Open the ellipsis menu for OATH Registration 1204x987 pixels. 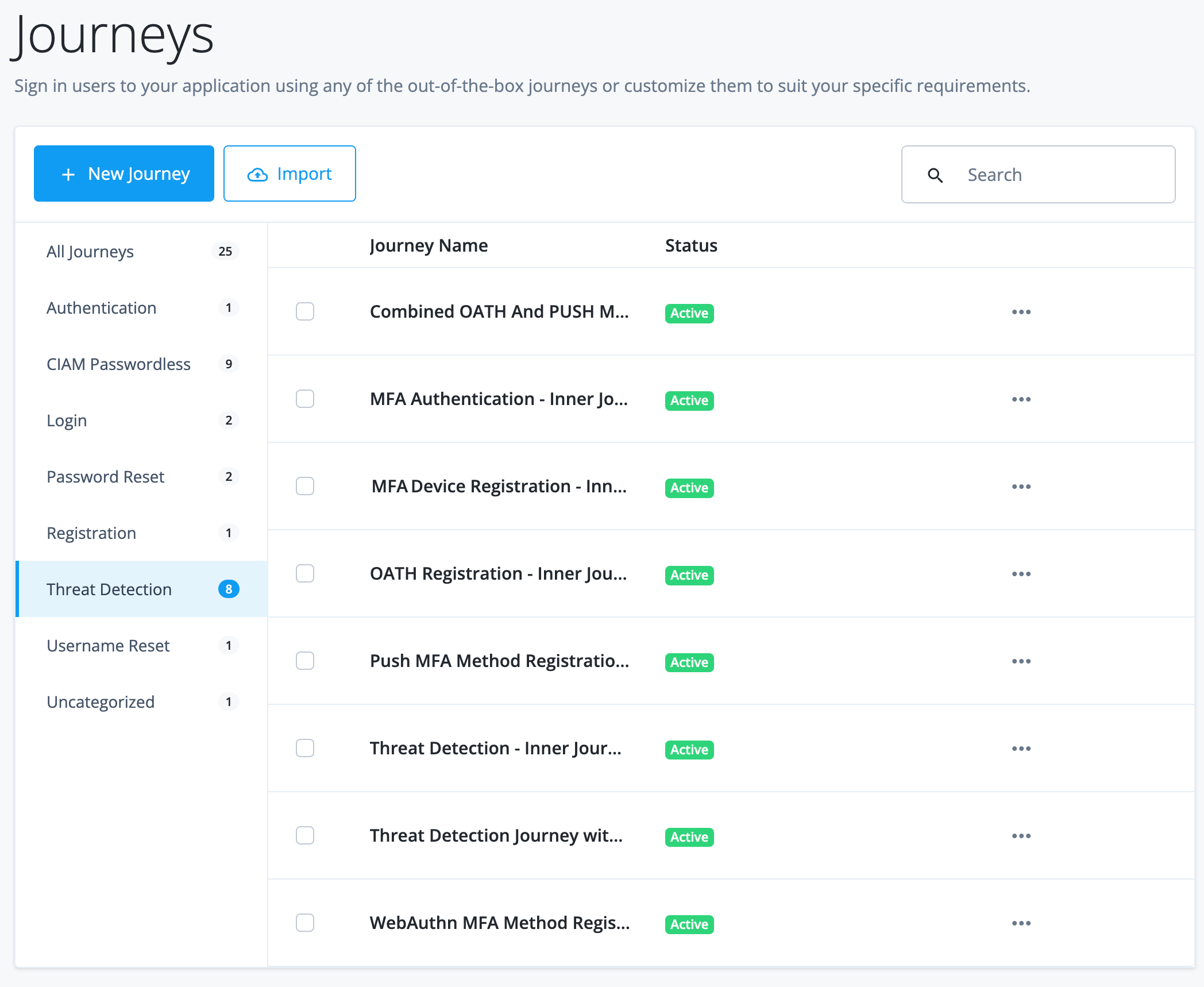point(1021,573)
